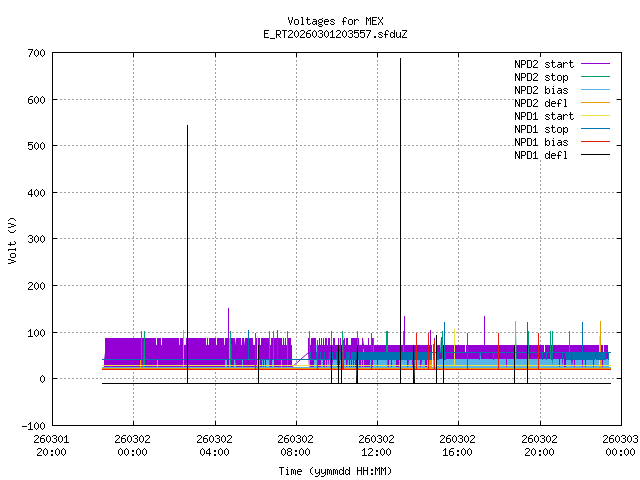The image size is (640, 480).
Task: Select the NPD1 stop legend label
Action: point(541,128)
